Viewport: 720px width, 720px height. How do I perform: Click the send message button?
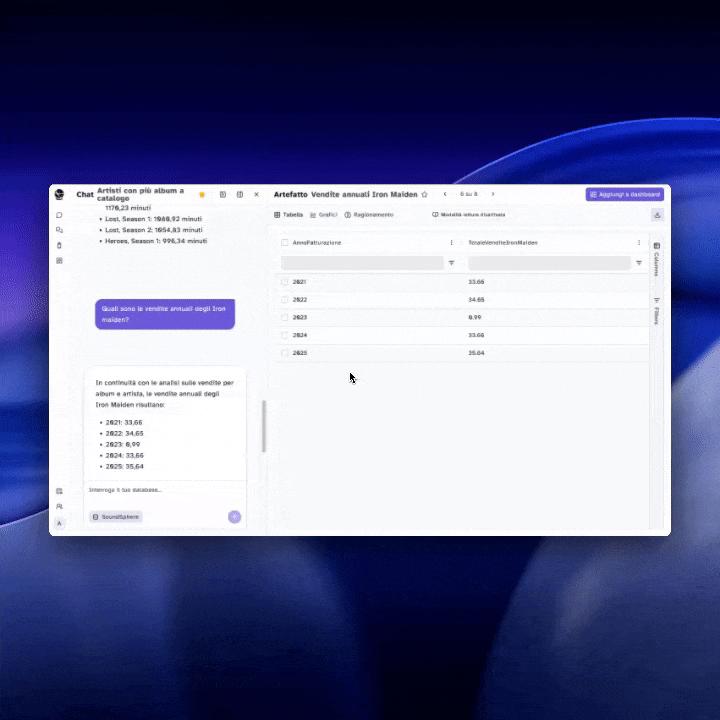(x=235, y=517)
